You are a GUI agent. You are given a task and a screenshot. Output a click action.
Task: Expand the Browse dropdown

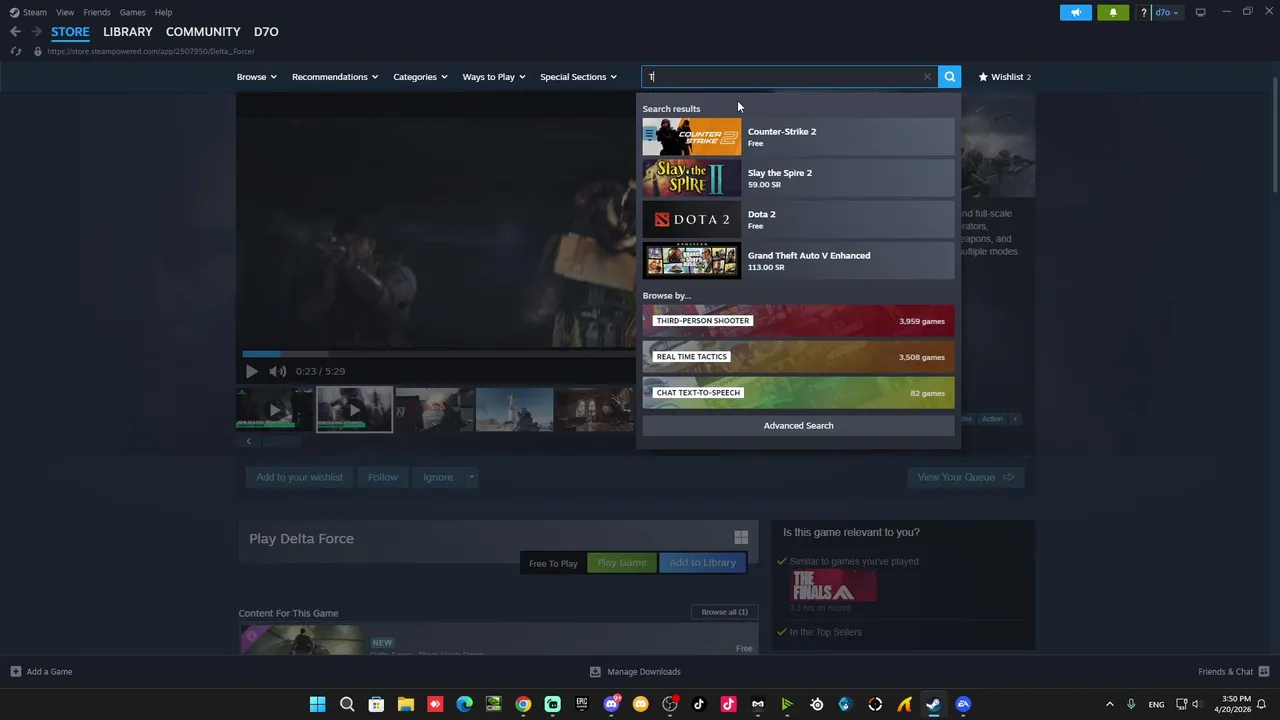click(x=256, y=77)
